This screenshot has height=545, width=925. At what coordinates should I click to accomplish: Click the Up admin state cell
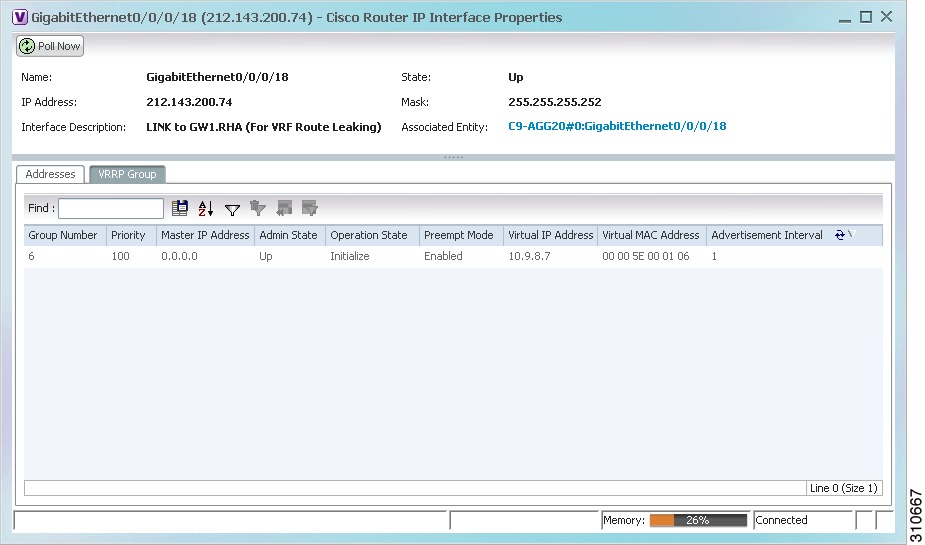(290, 257)
